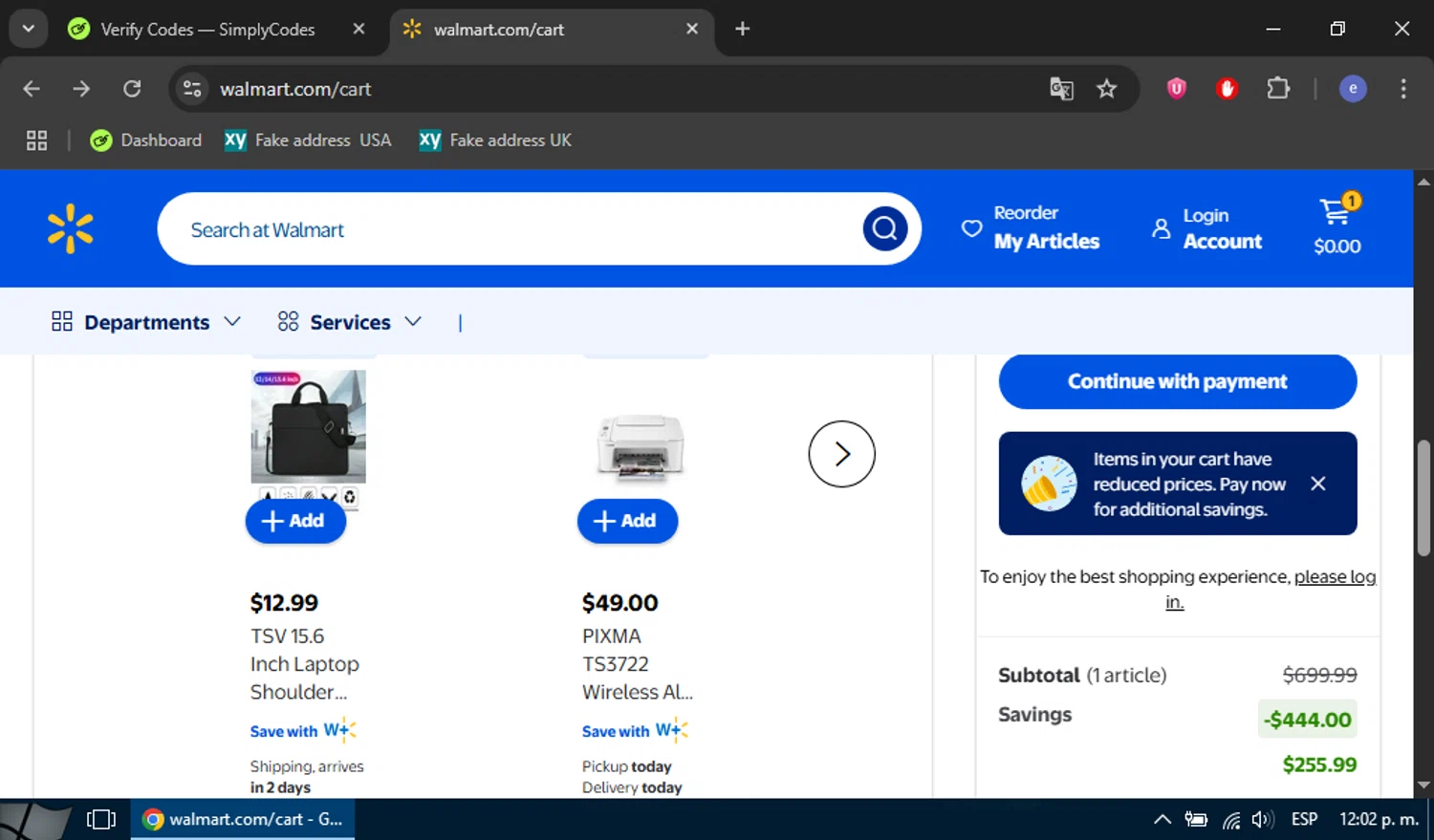Open the apps grid in bookmarks bar
1434x840 pixels.
click(x=36, y=140)
